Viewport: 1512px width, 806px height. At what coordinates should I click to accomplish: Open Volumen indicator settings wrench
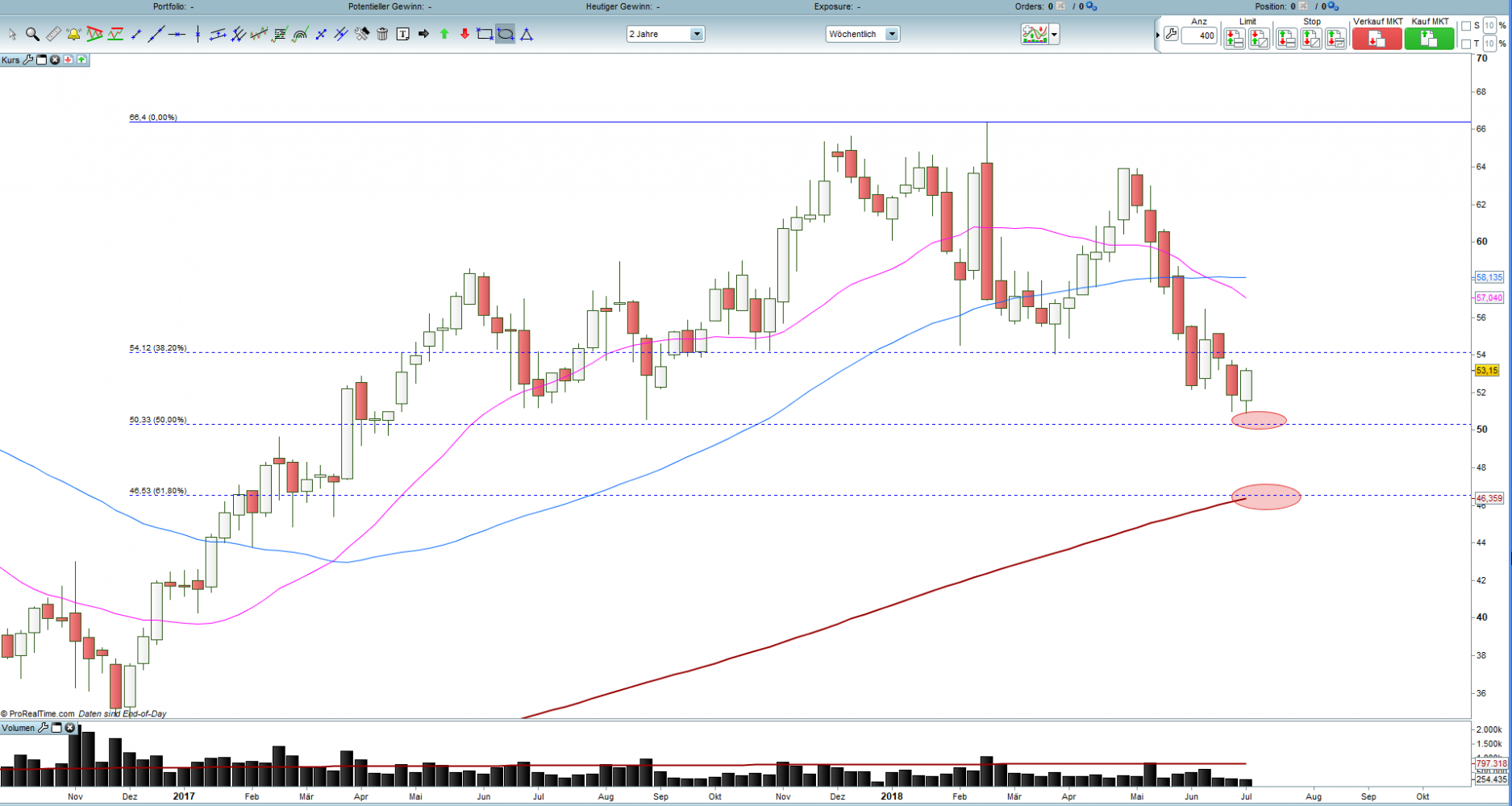click(x=44, y=728)
